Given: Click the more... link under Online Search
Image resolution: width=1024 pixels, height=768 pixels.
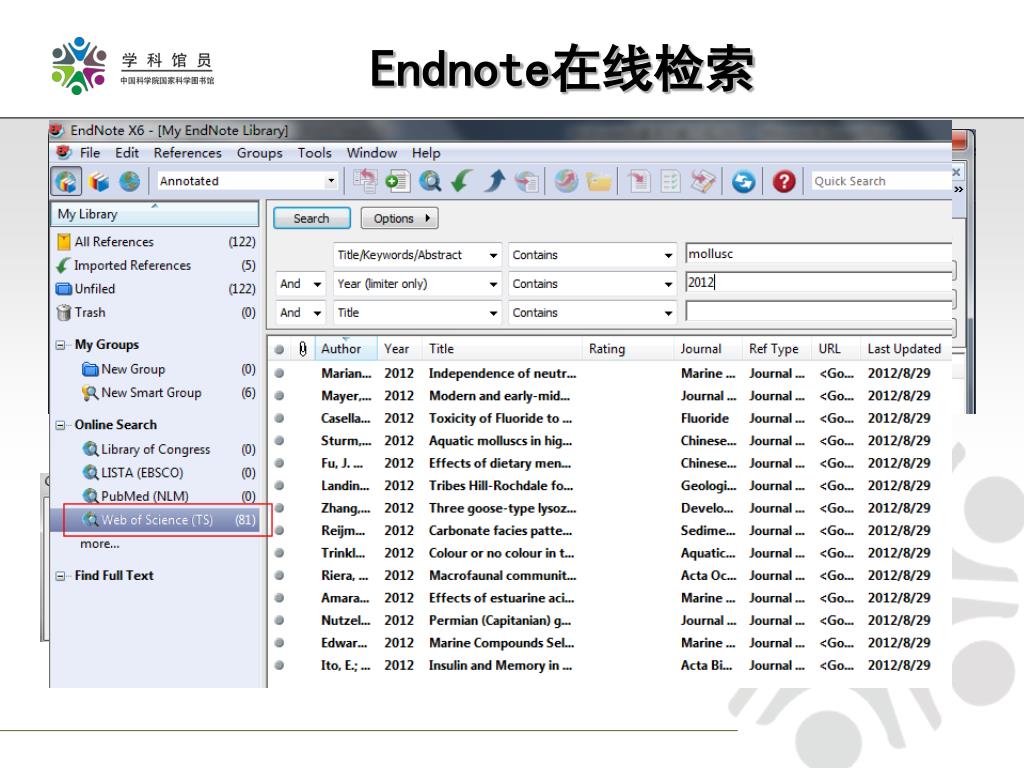Looking at the screenshot, I should click(x=99, y=543).
